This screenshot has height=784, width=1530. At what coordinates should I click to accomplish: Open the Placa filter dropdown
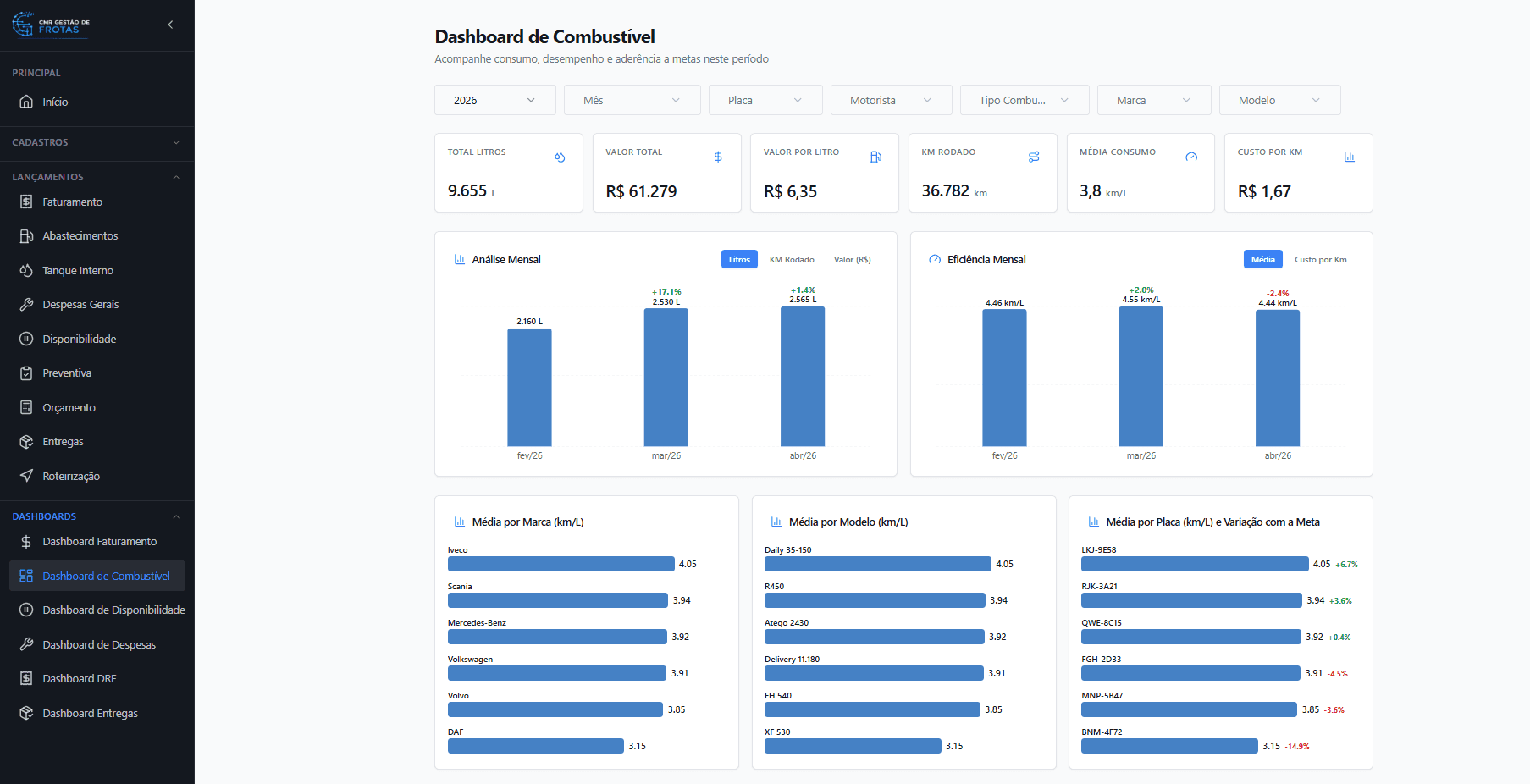click(x=765, y=100)
